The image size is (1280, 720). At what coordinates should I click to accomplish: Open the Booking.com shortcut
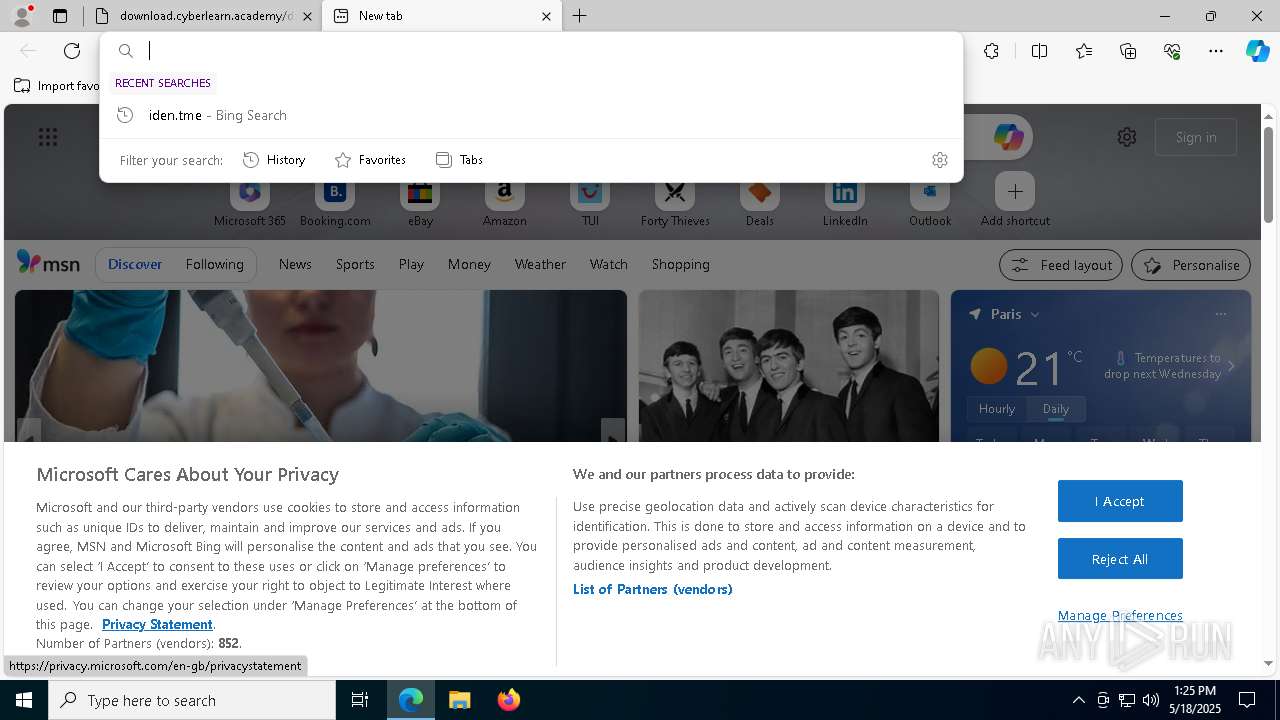tap(335, 203)
